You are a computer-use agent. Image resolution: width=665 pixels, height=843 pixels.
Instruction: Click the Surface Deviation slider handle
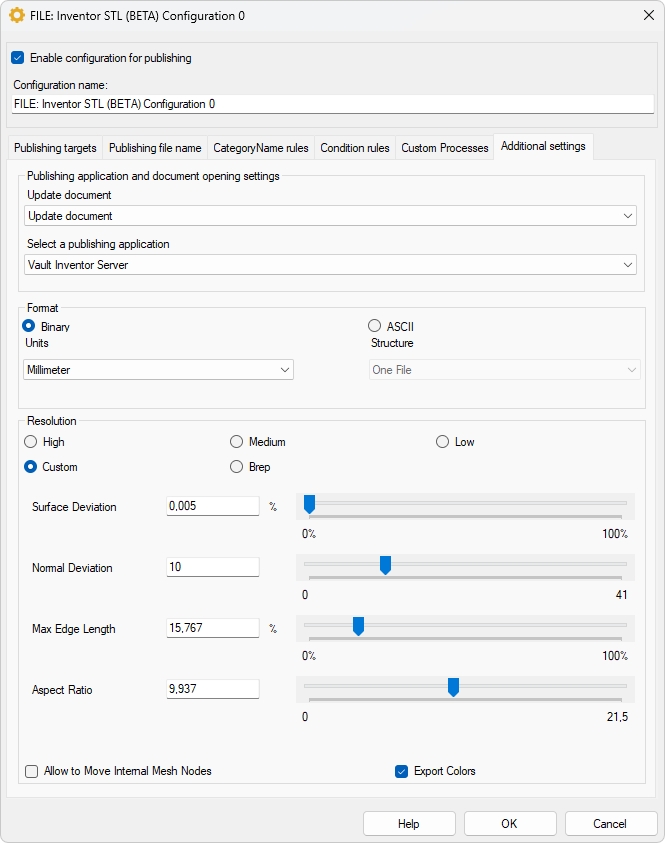310,504
